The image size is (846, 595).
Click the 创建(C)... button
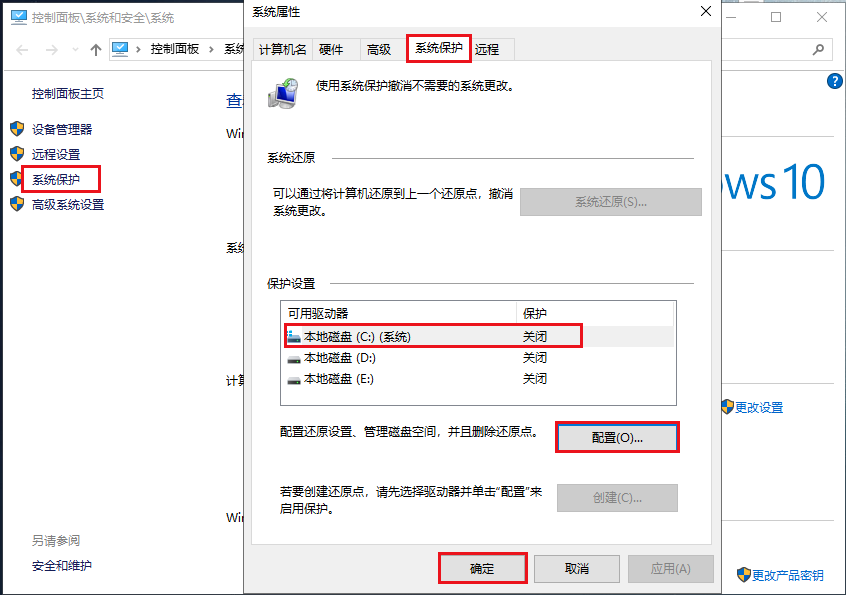pos(617,497)
